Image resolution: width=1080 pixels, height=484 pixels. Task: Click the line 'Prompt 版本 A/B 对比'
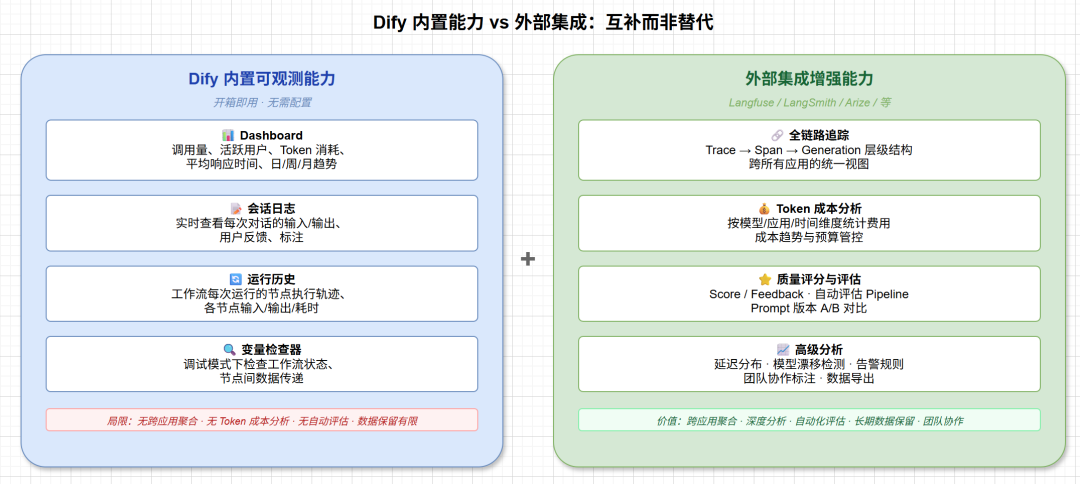click(x=809, y=308)
